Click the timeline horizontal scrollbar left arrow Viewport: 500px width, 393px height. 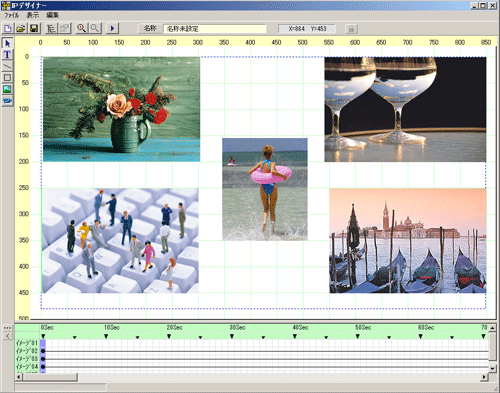tap(19, 377)
